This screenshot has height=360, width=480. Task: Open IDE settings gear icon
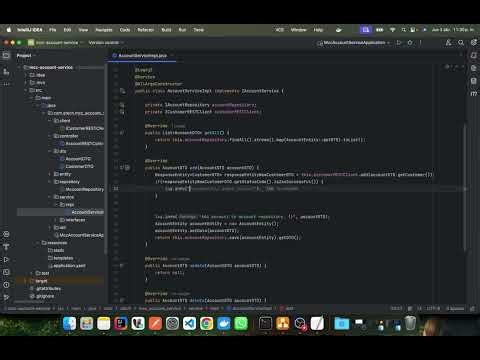tap(474, 42)
